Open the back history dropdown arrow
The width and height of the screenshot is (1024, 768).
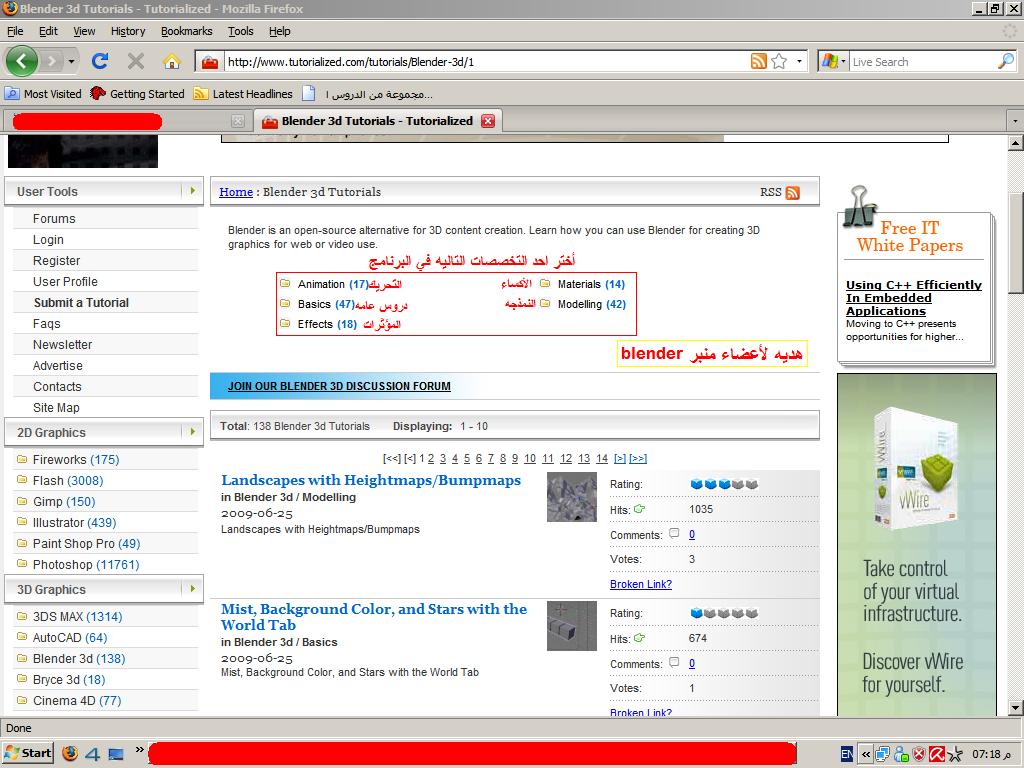pyautogui.click(x=71, y=61)
